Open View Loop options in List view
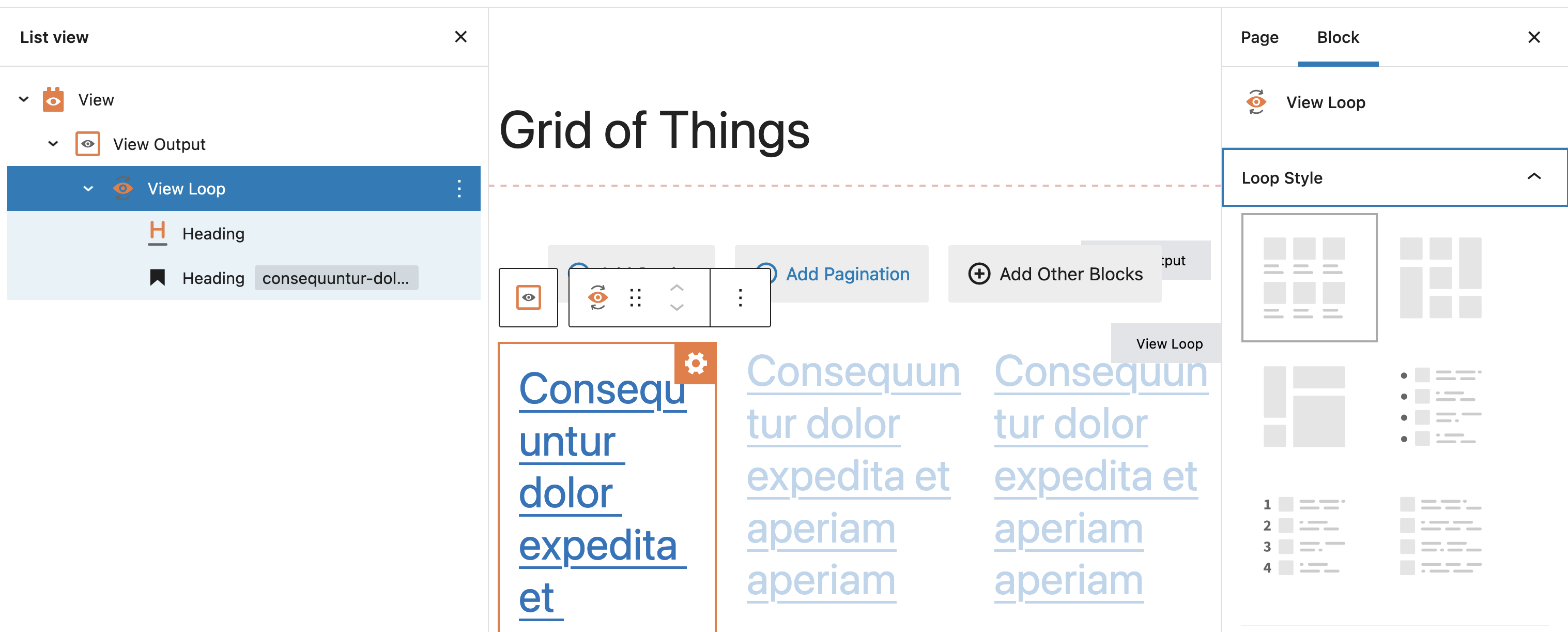This screenshot has height=632, width=1568. (x=459, y=189)
